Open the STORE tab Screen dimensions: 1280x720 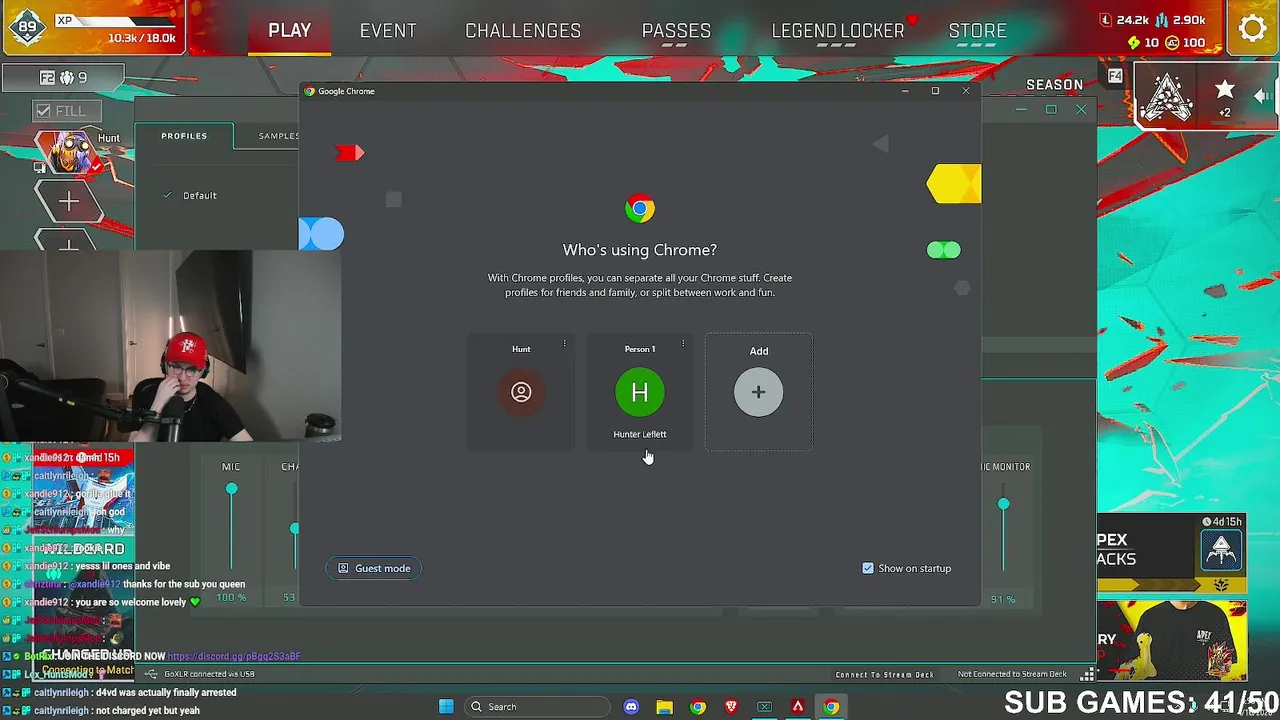click(978, 30)
